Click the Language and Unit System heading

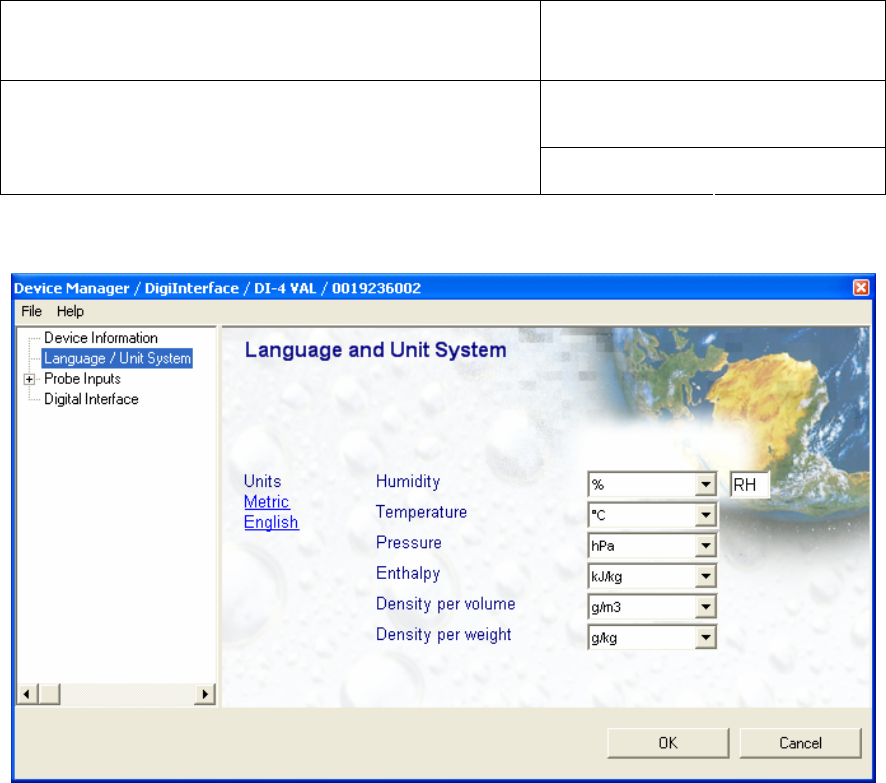375,350
